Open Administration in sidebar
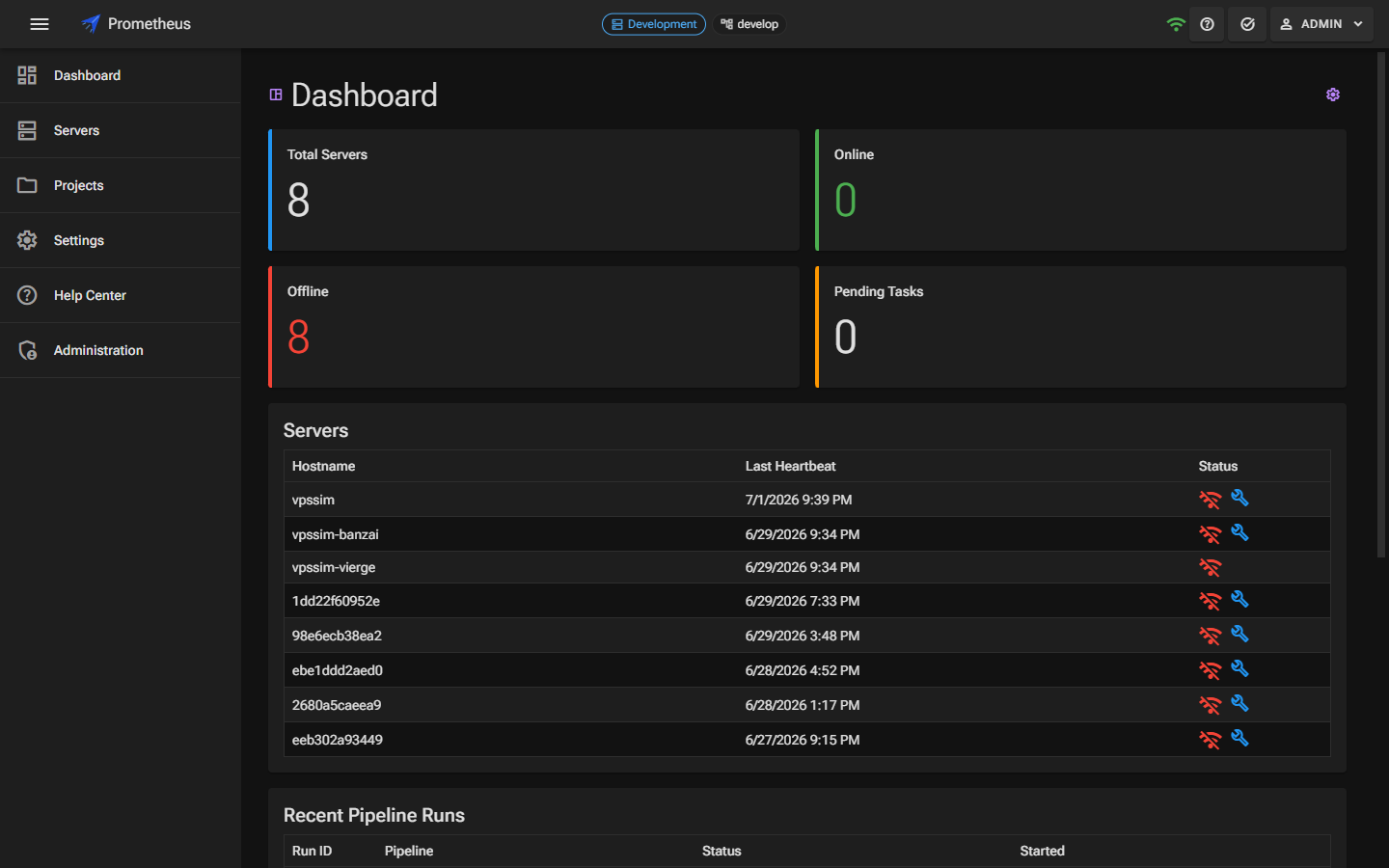 121,350
